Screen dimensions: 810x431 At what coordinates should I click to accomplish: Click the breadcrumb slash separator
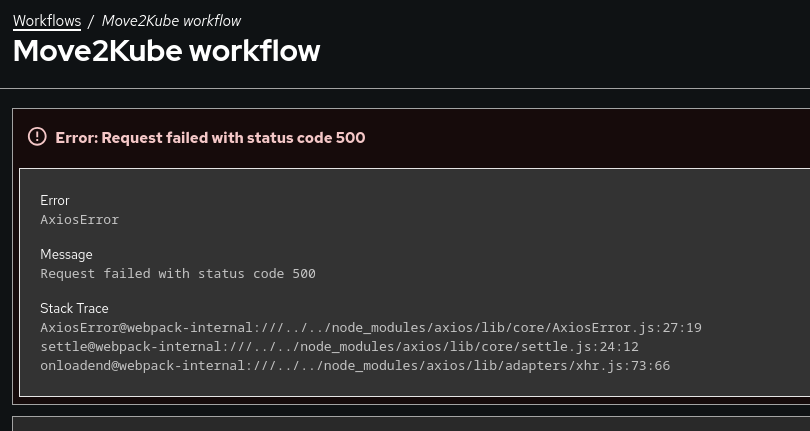click(x=91, y=20)
